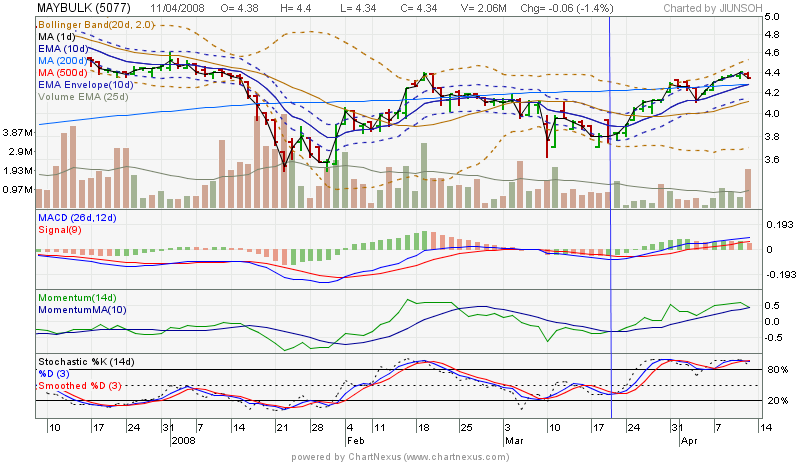800x463 pixels.
Task: Click the 18 date tick label
Action: [x=423, y=428]
